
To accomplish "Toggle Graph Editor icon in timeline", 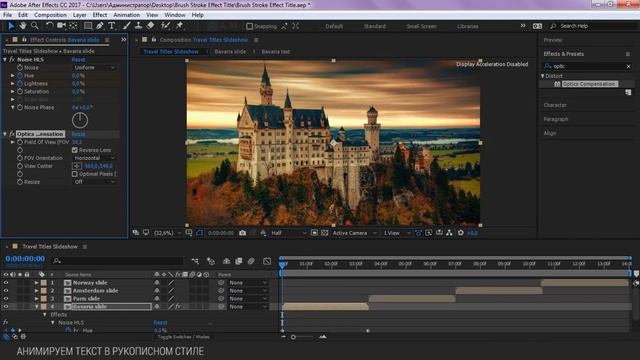I will pos(267,261).
